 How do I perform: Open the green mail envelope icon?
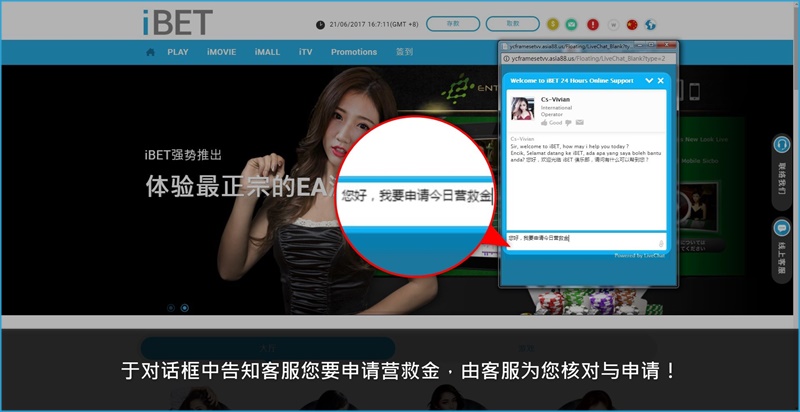(x=571, y=24)
